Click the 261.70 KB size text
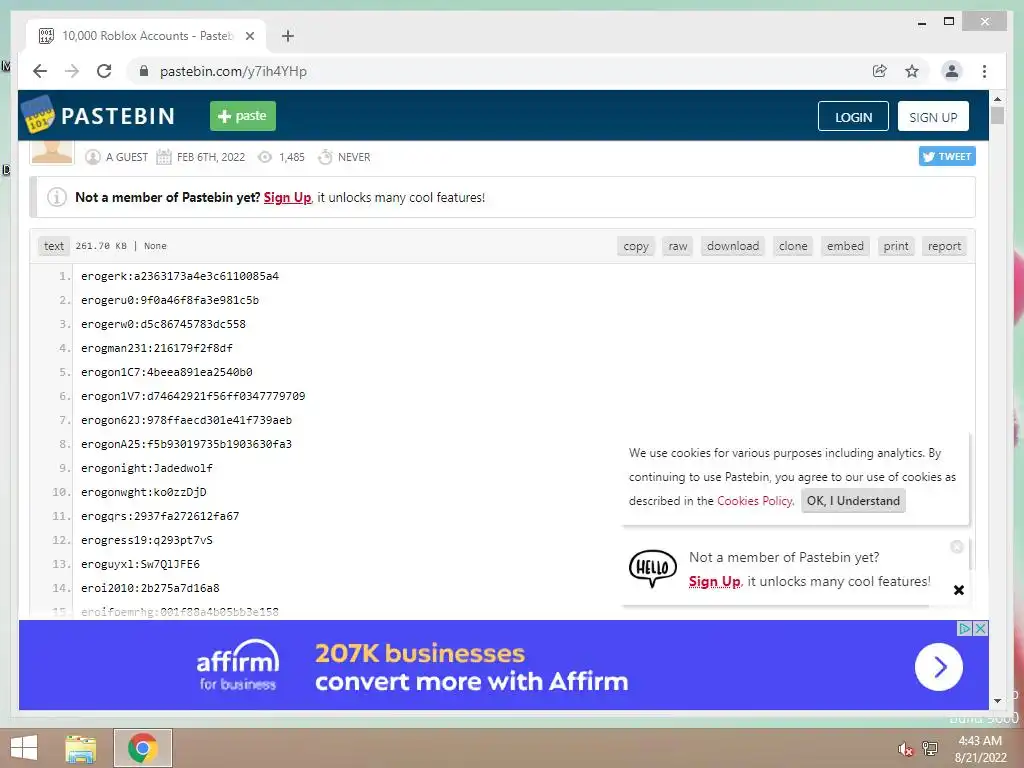1024x768 pixels. (x=101, y=246)
